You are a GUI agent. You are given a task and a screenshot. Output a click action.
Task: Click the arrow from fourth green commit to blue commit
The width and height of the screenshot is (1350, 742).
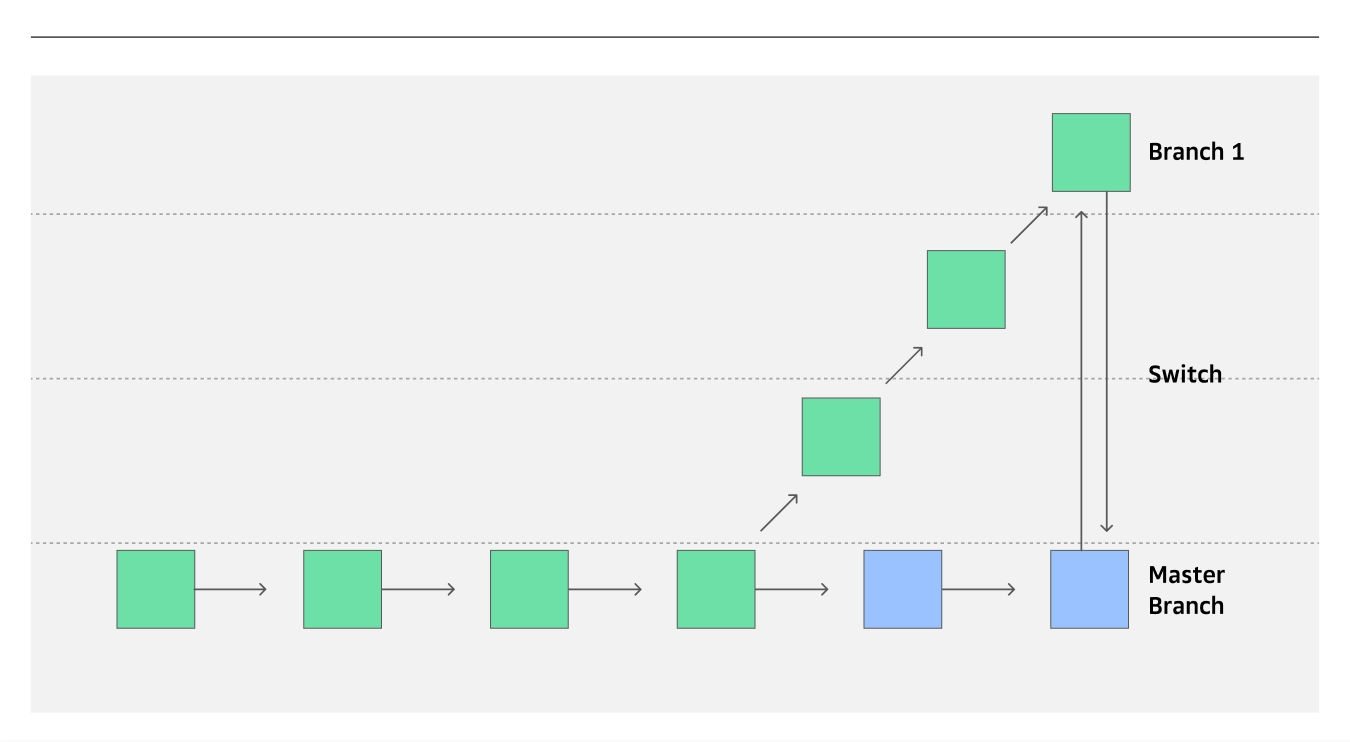pos(792,589)
